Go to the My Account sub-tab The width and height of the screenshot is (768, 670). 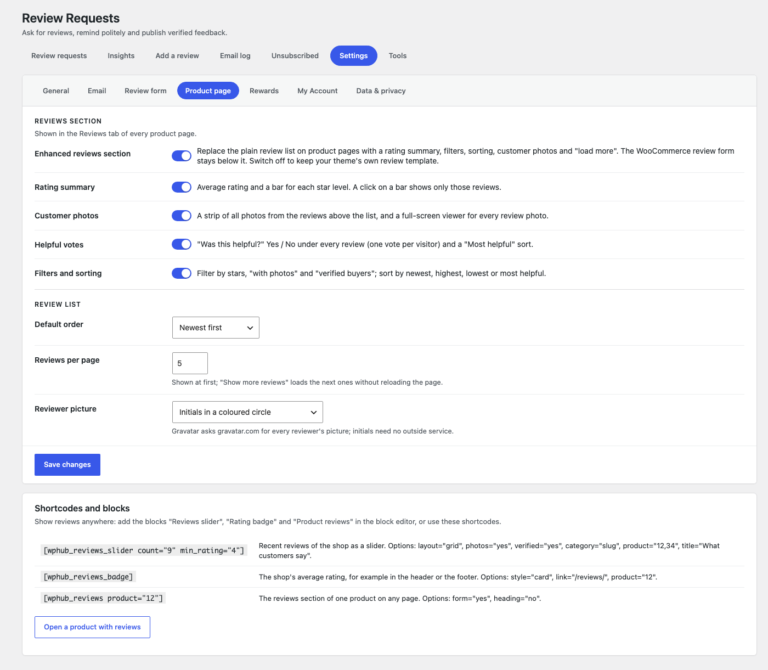[317, 91]
